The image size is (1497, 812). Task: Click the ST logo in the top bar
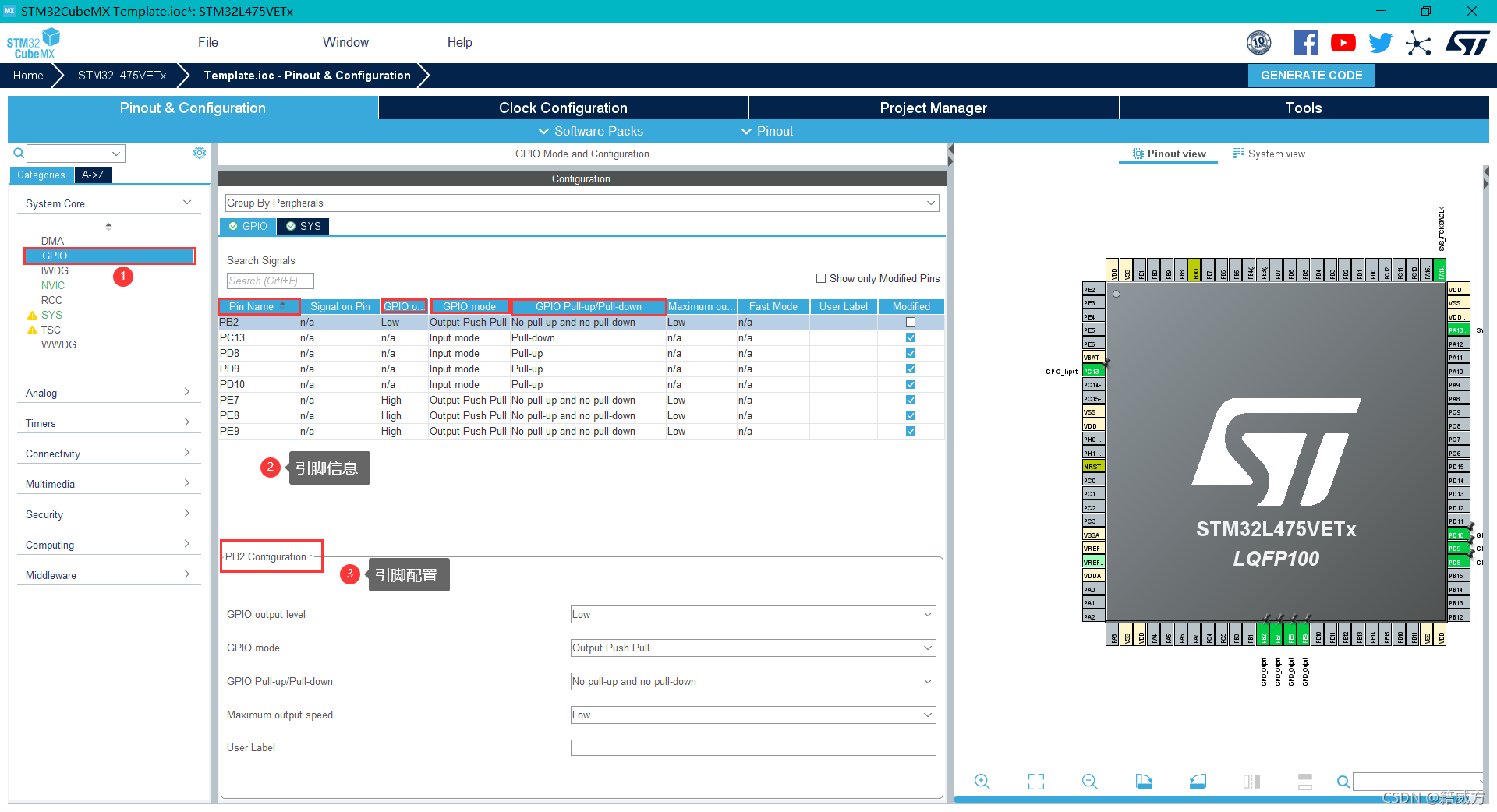pyautogui.click(x=1467, y=43)
